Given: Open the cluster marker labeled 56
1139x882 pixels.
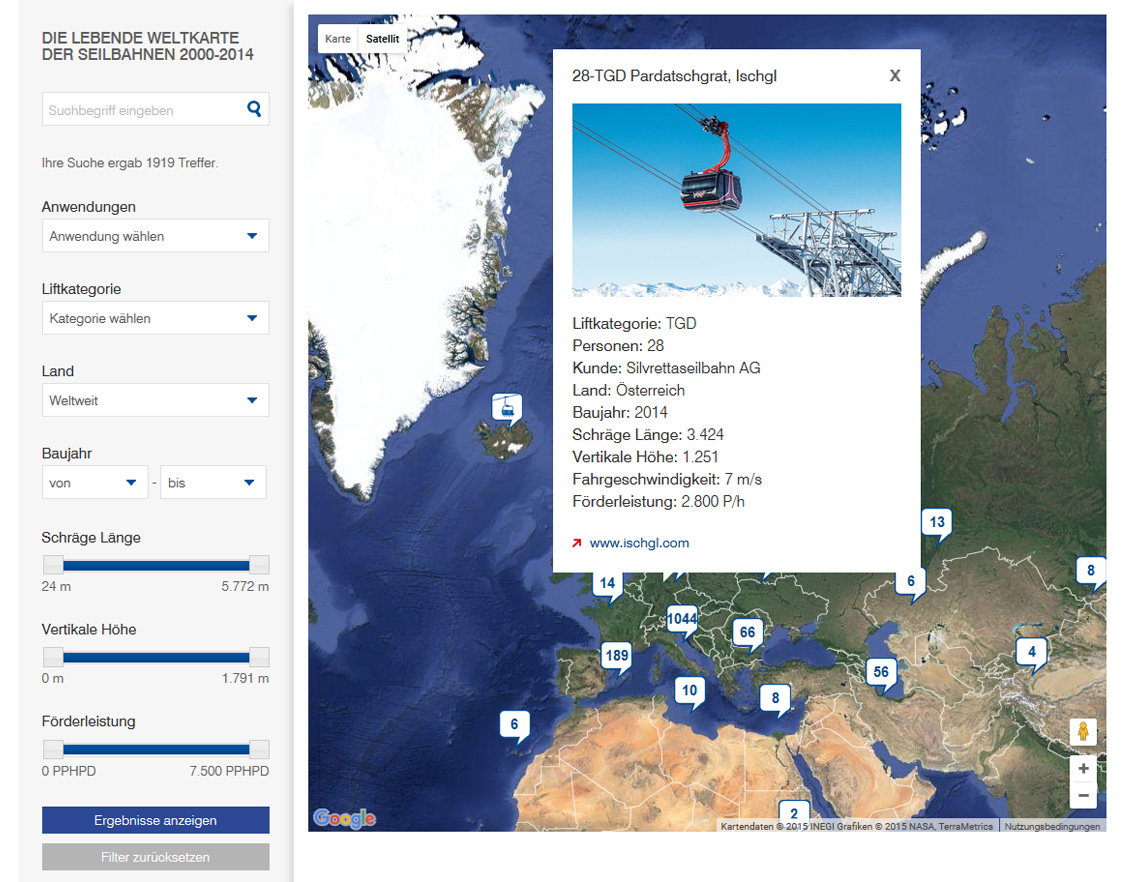Looking at the screenshot, I should (x=881, y=672).
